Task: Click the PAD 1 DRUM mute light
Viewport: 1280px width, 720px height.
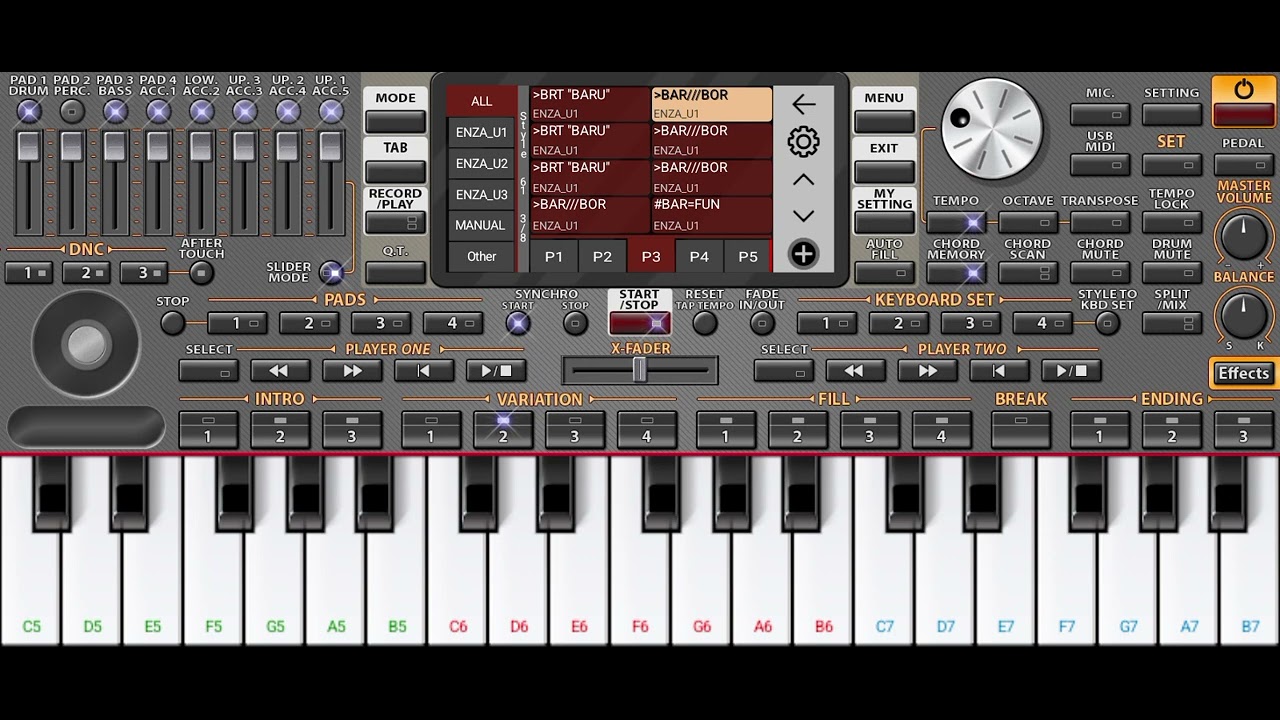Action: coord(29,111)
